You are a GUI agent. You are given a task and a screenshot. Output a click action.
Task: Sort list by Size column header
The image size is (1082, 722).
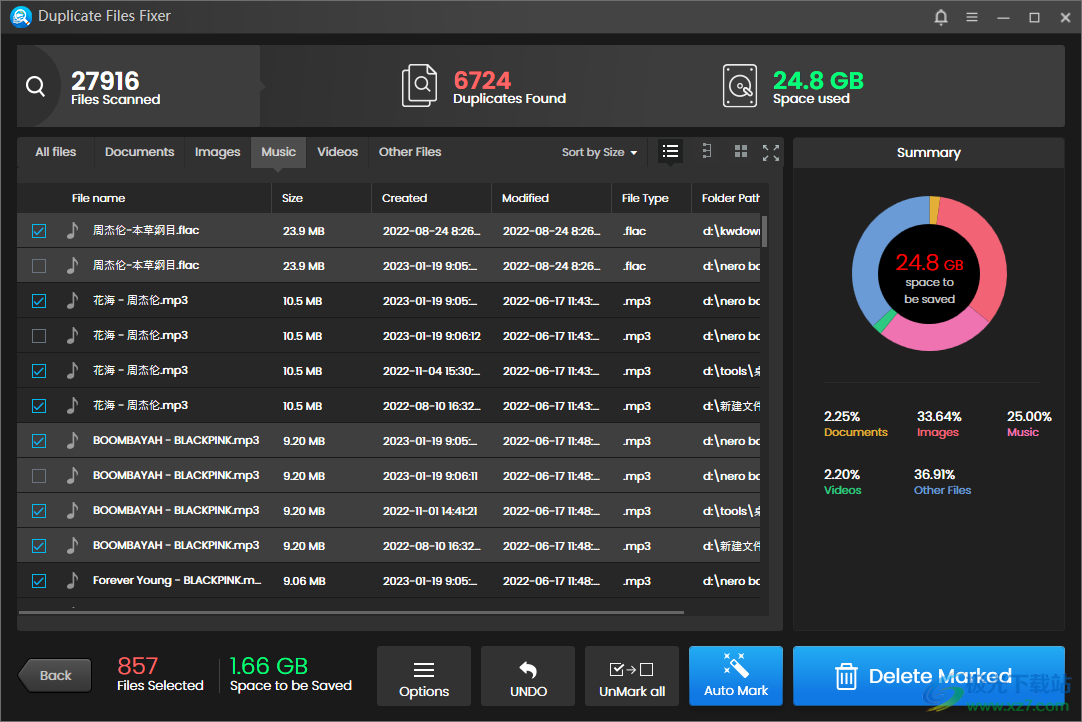(292, 198)
